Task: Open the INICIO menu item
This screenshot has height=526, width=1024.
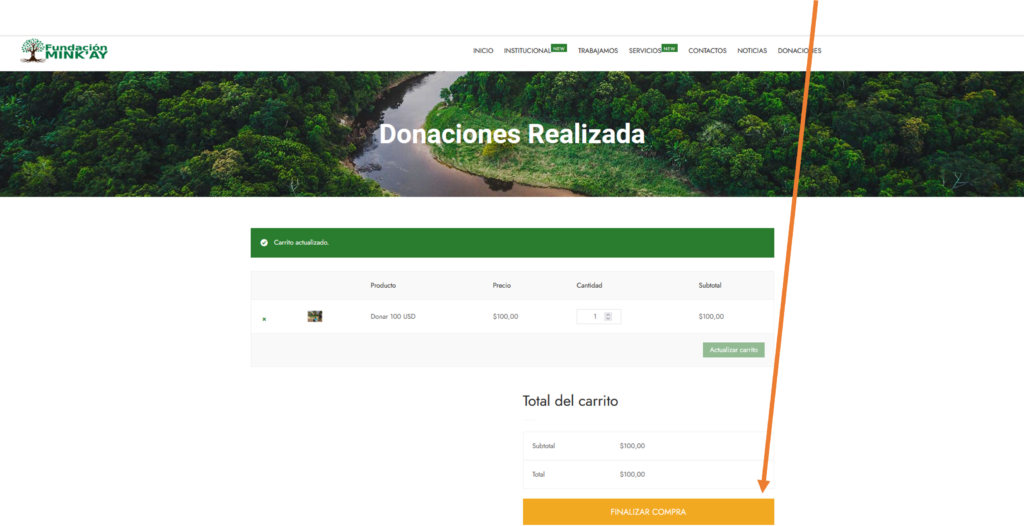Action: pos(483,51)
